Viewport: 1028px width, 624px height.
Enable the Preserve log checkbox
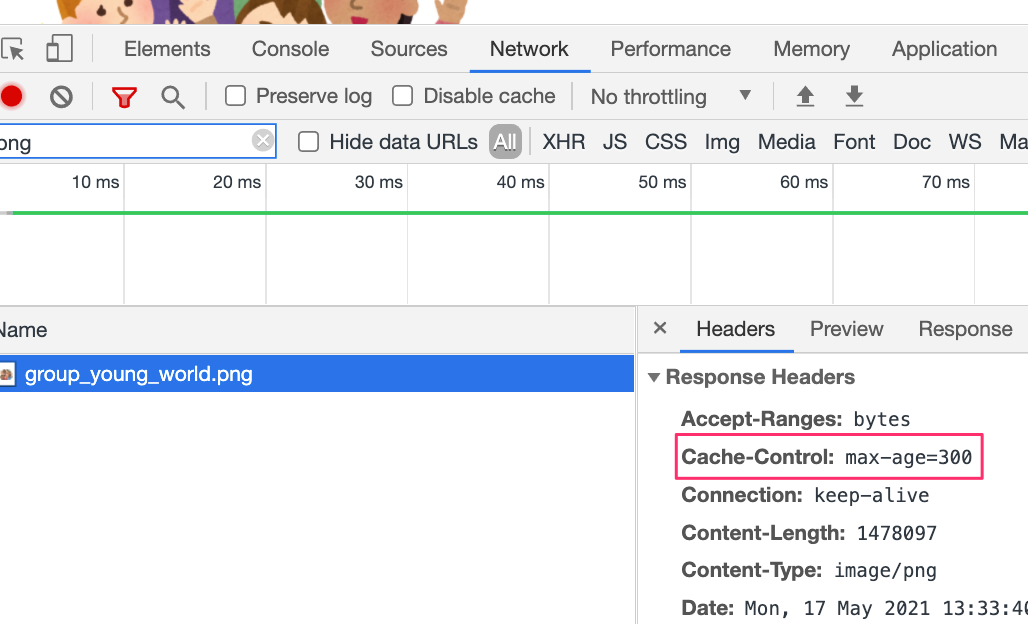point(236,96)
